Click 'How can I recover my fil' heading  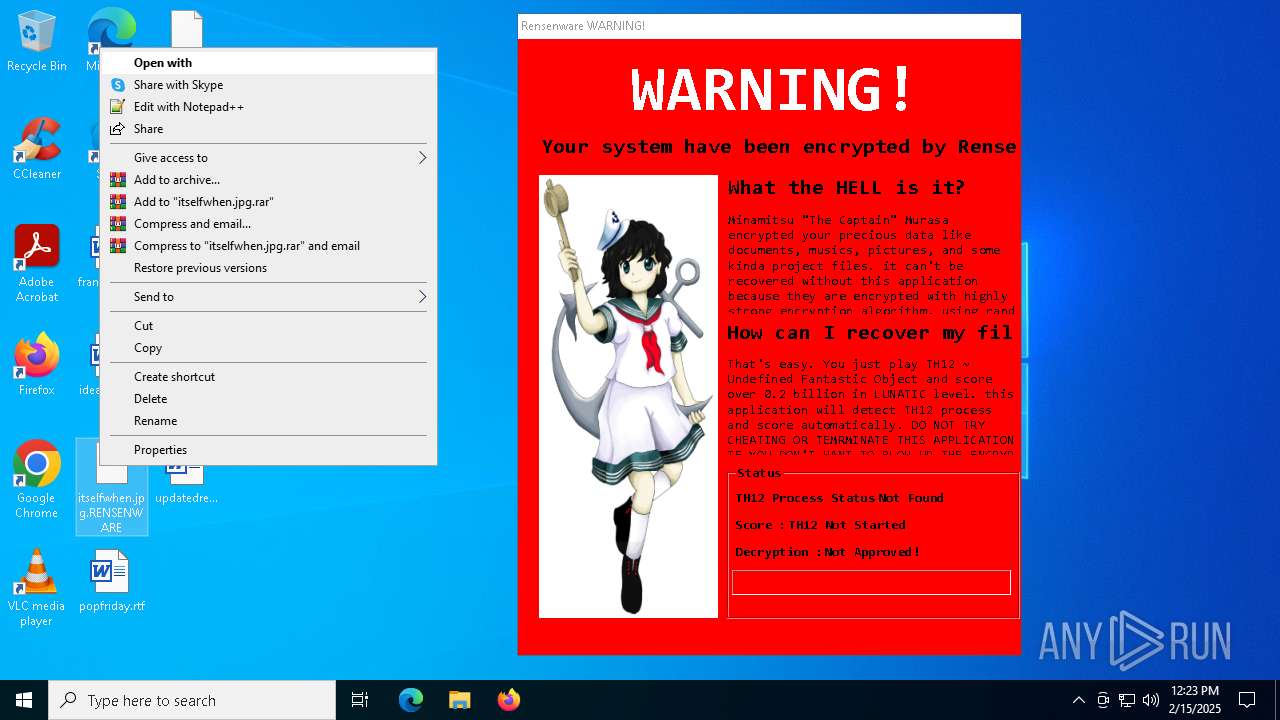coord(870,333)
